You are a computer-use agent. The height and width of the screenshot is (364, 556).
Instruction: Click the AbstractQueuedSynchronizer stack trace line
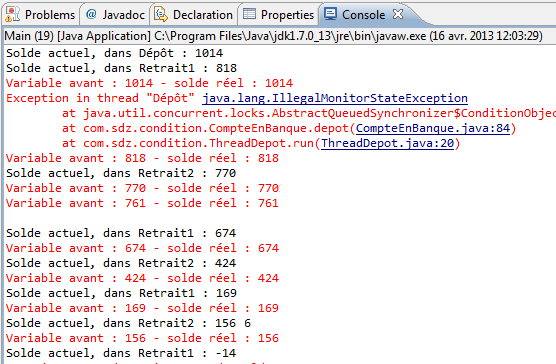[308, 113]
